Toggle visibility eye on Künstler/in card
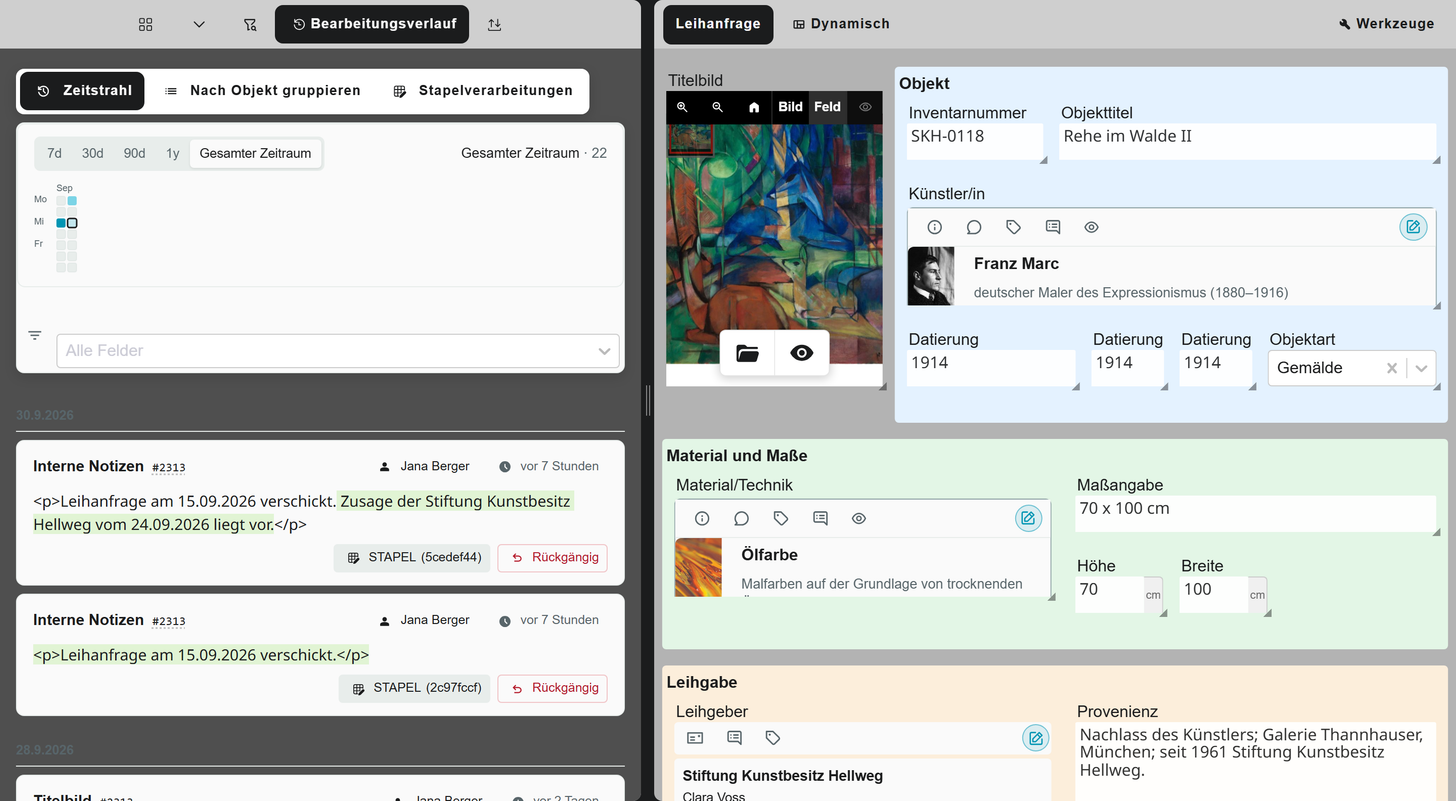Viewport: 1456px width, 801px height. click(x=1091, y=227)
